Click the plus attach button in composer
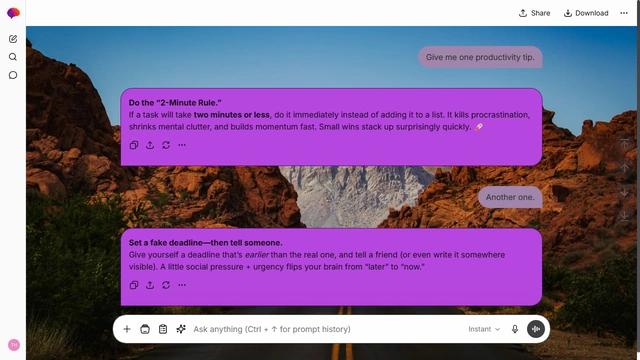 [127, 329]
